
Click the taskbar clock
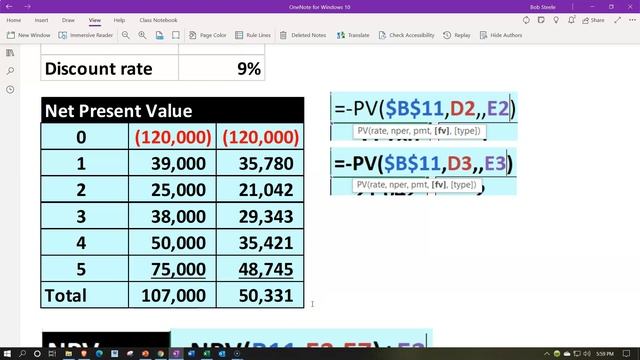605,353
